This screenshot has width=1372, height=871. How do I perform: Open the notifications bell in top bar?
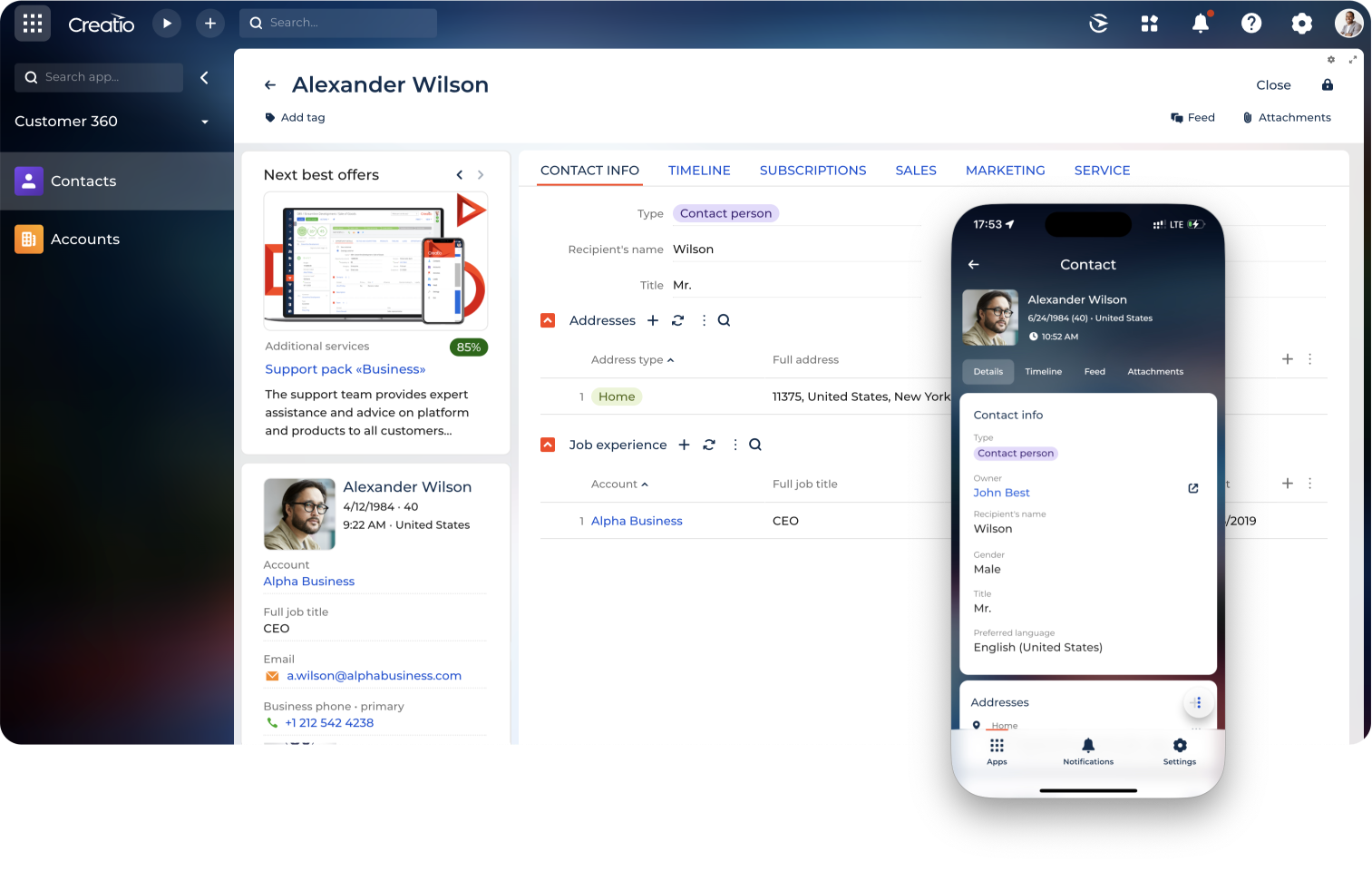[1201, 24]
